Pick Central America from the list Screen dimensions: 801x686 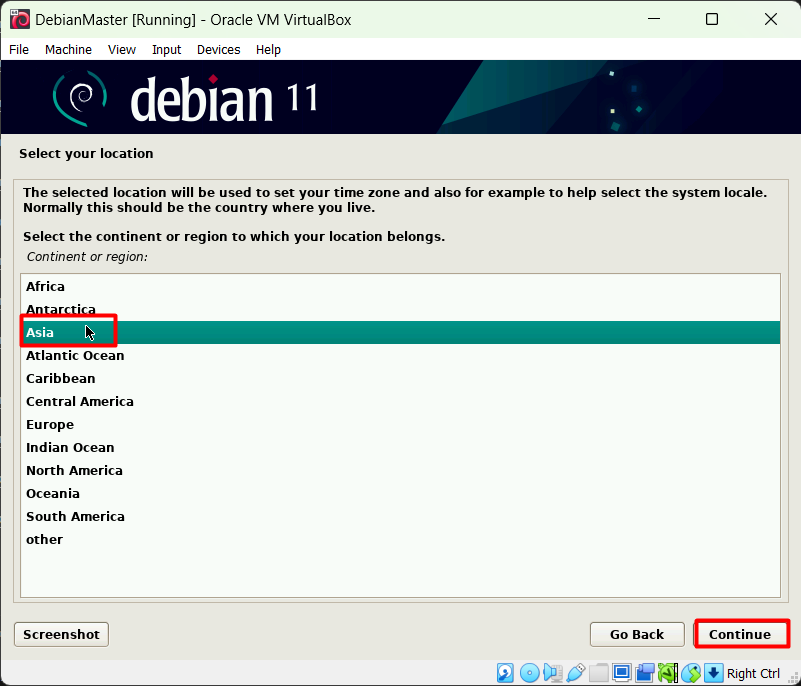(x=400, y=401)
